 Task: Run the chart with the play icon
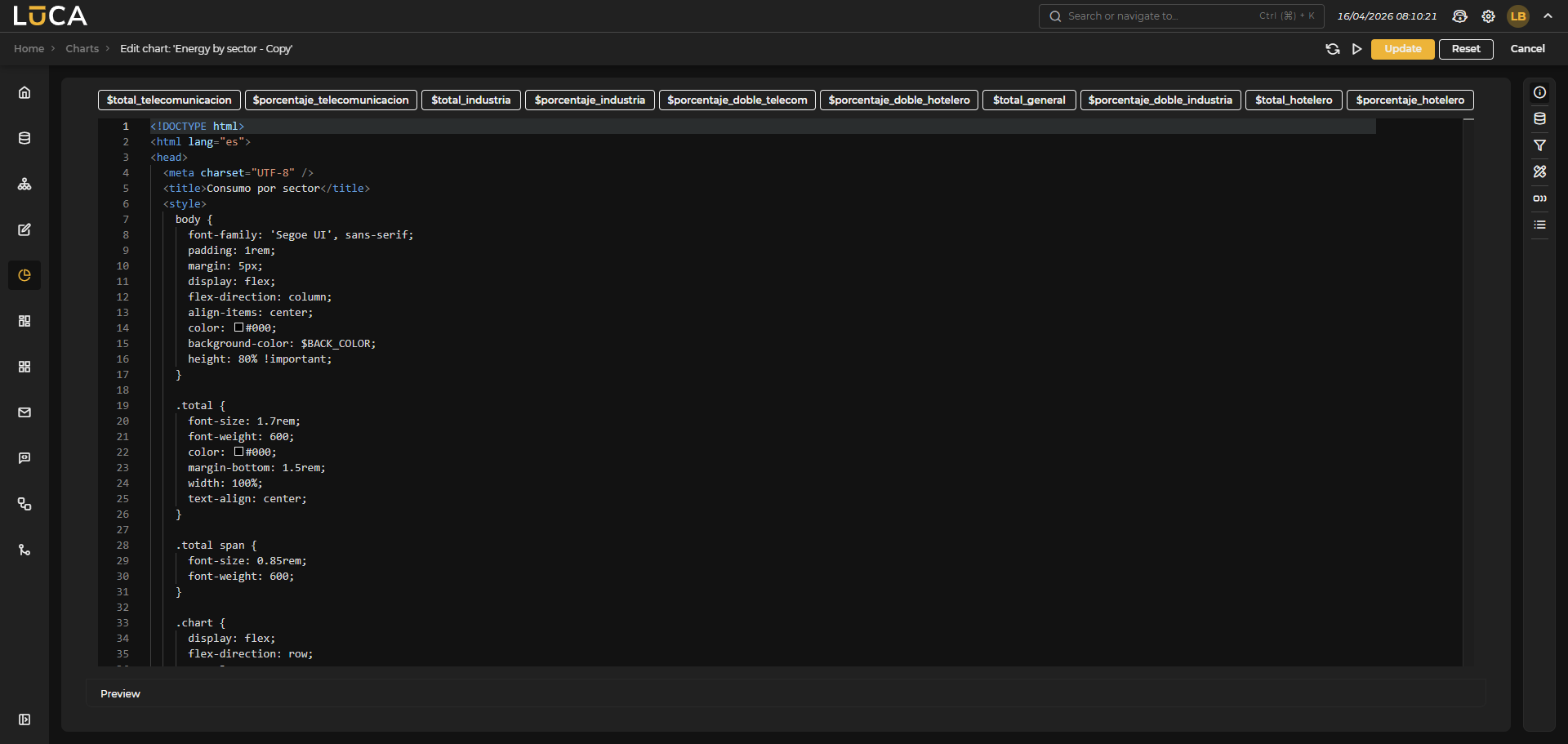tap(1356, 49)
